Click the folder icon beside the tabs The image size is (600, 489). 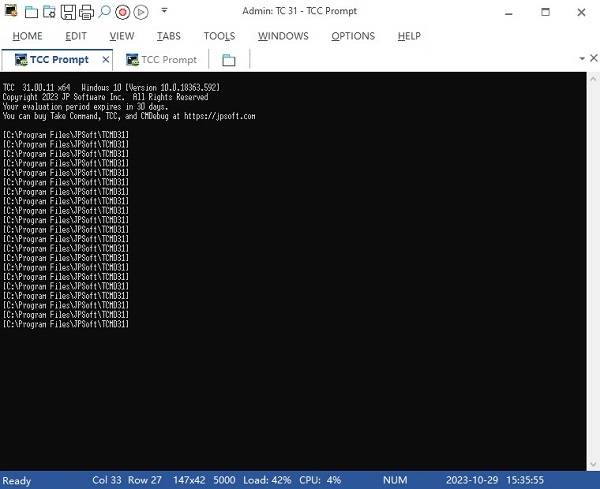228,60
